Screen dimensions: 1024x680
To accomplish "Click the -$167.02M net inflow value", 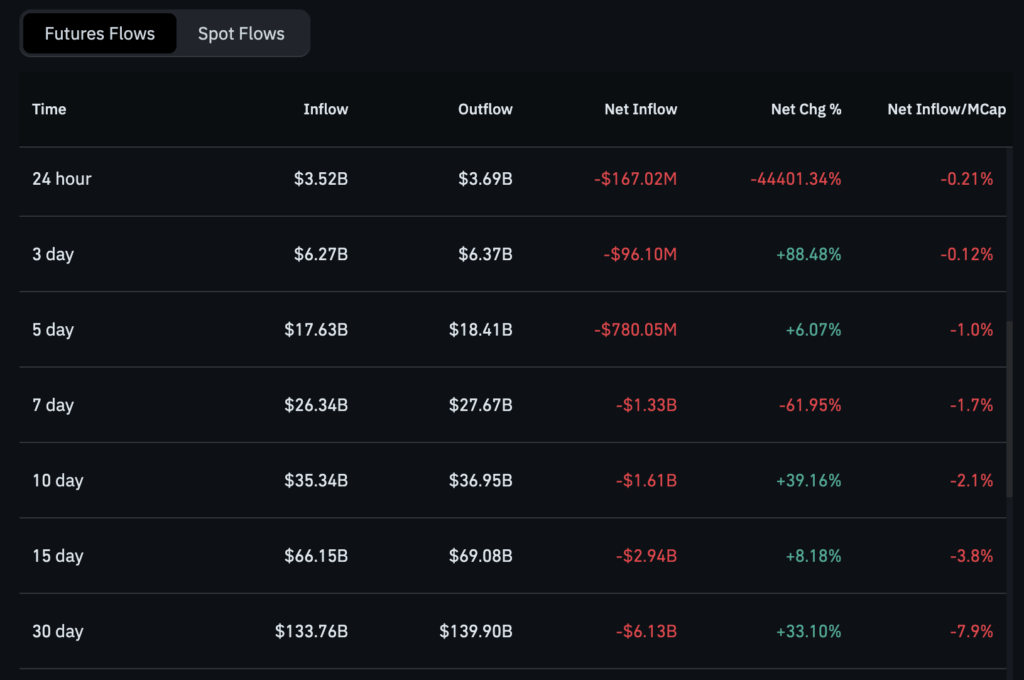I will (x=635, y=179).
